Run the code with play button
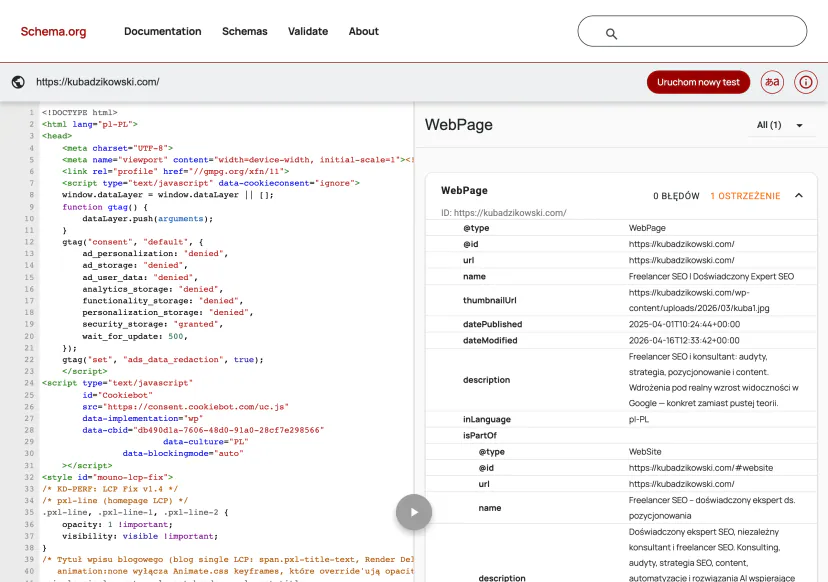This screenshot has width=828, height=582. click(414, 512)
